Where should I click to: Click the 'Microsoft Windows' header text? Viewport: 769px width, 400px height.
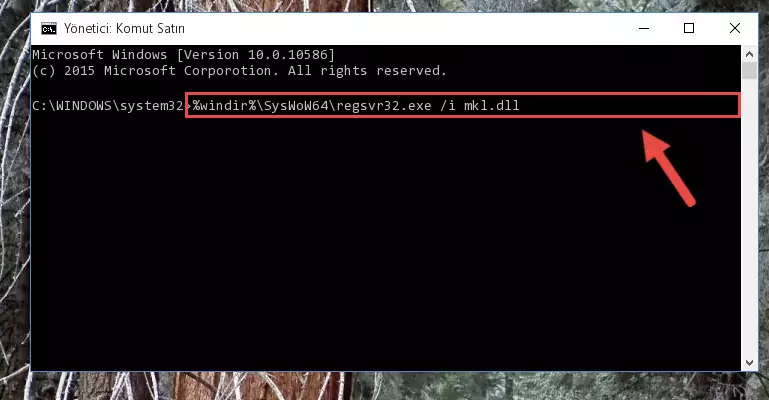click(x=100, y=54)
